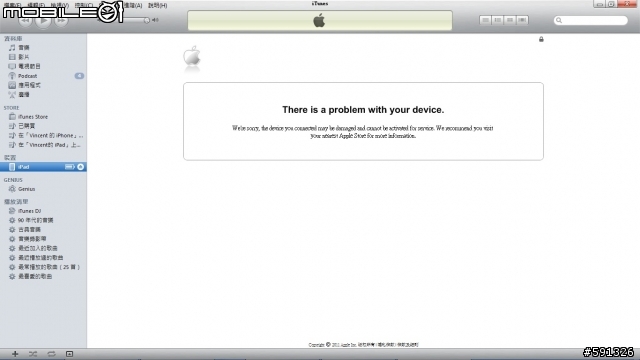Click the iPad battery indicator icon

pos(69,167)
